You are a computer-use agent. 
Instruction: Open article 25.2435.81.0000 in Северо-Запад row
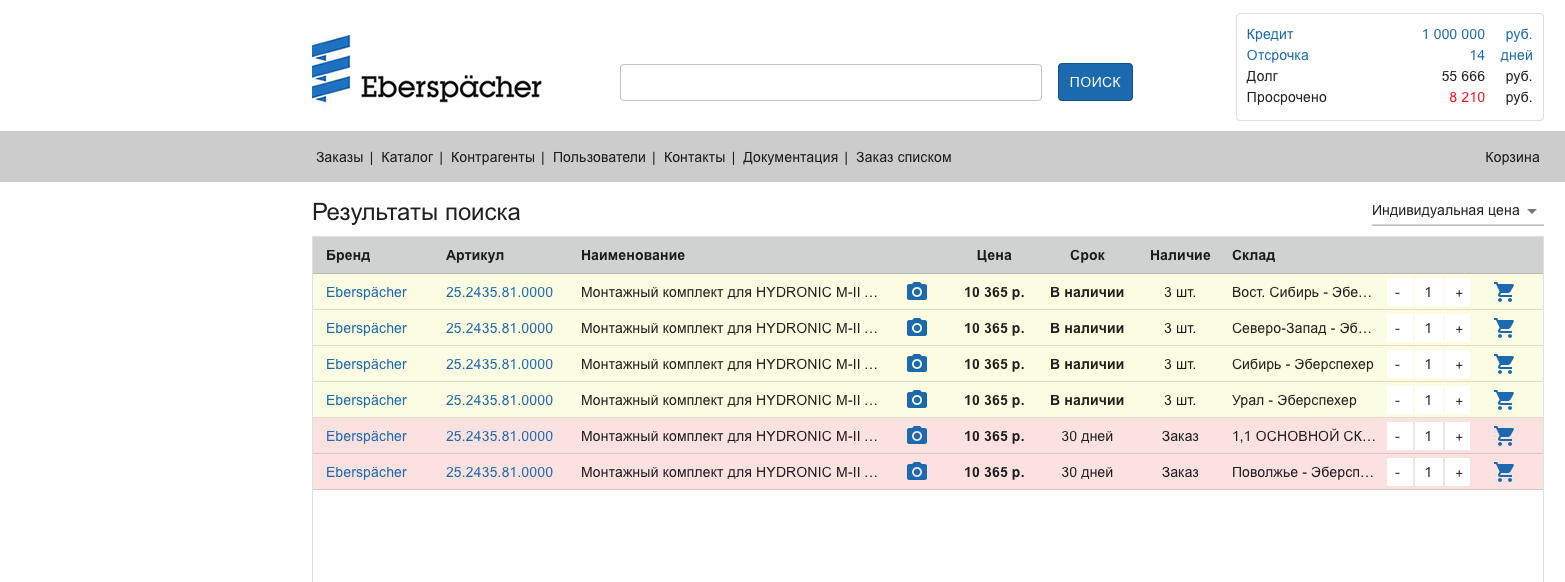(x=499, y=328)
